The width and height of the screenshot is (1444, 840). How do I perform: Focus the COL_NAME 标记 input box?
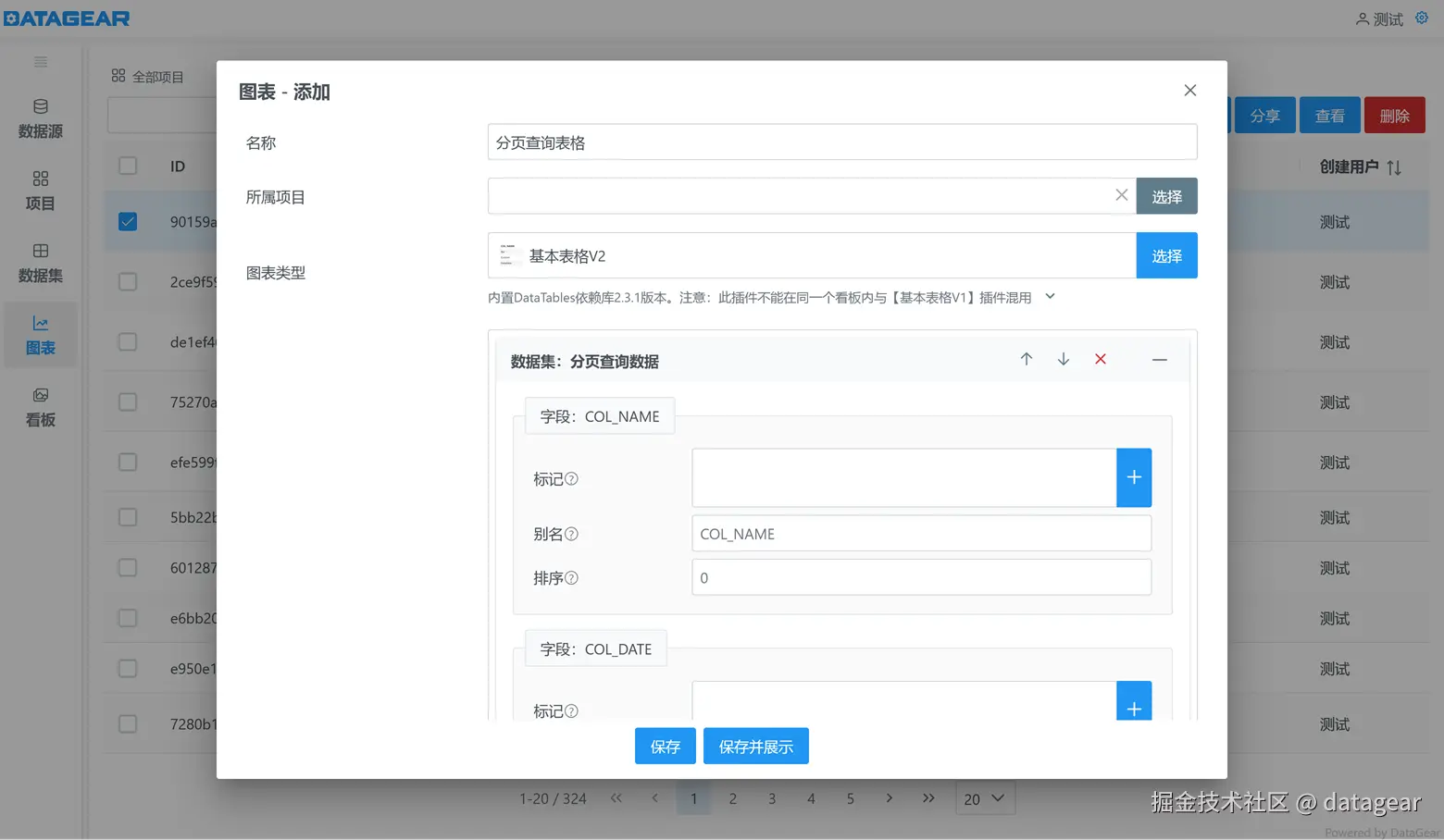click(x=904, y=477)
